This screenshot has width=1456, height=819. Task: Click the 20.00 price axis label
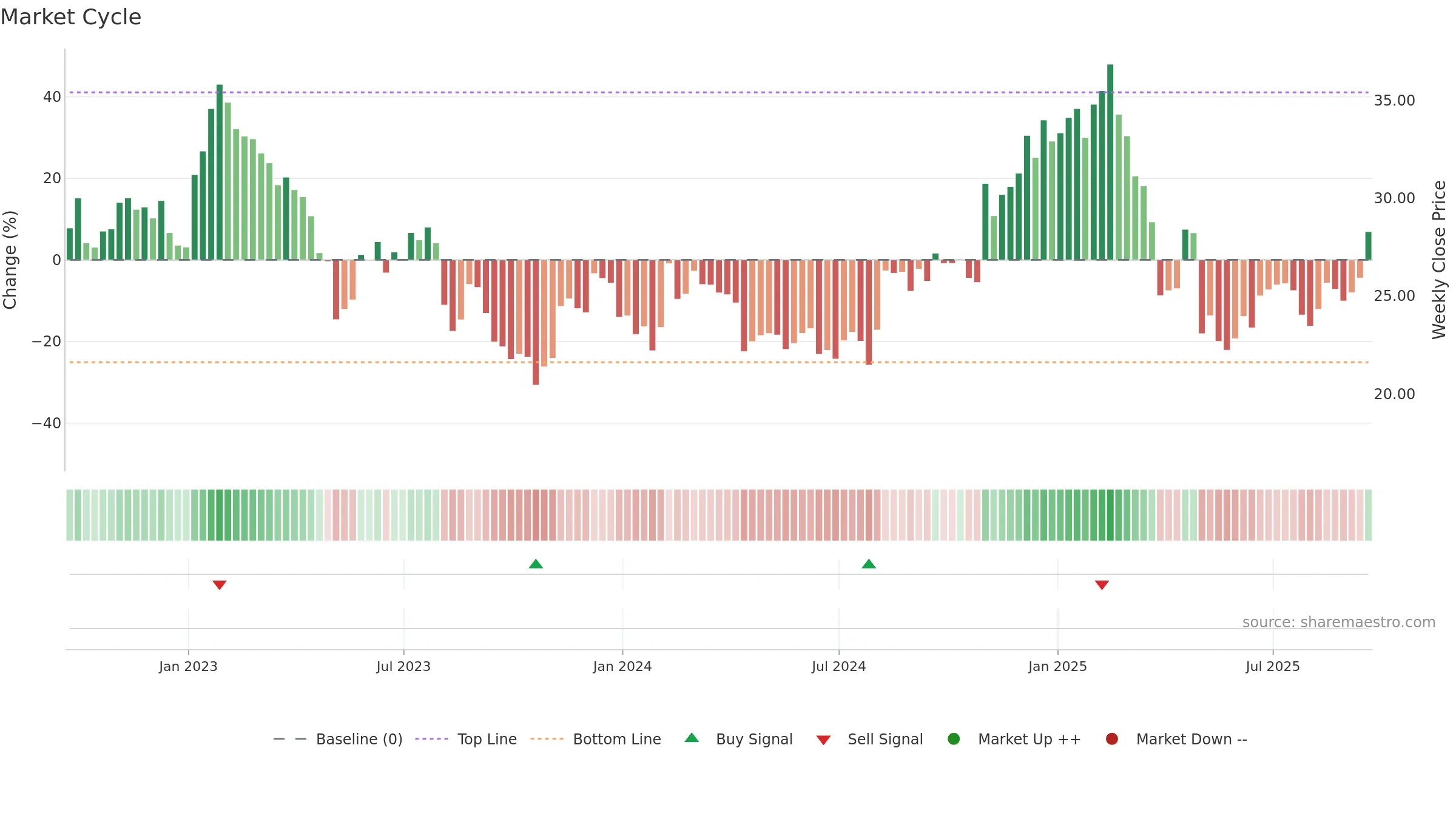pos(1394,394)
